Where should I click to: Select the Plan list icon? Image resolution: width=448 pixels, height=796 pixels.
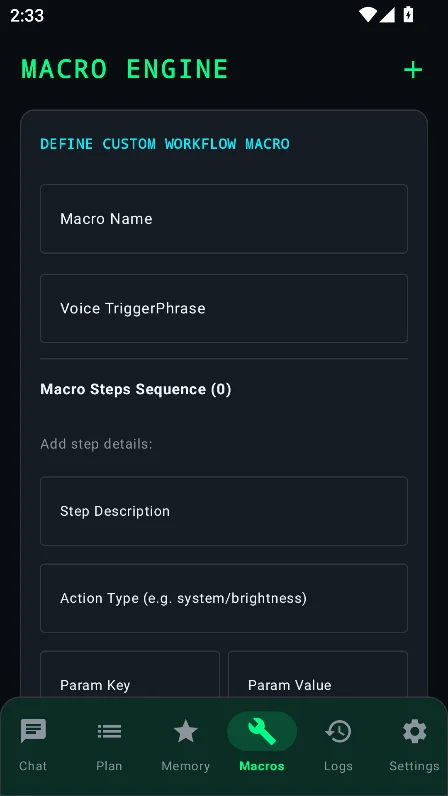pos(109,731)
